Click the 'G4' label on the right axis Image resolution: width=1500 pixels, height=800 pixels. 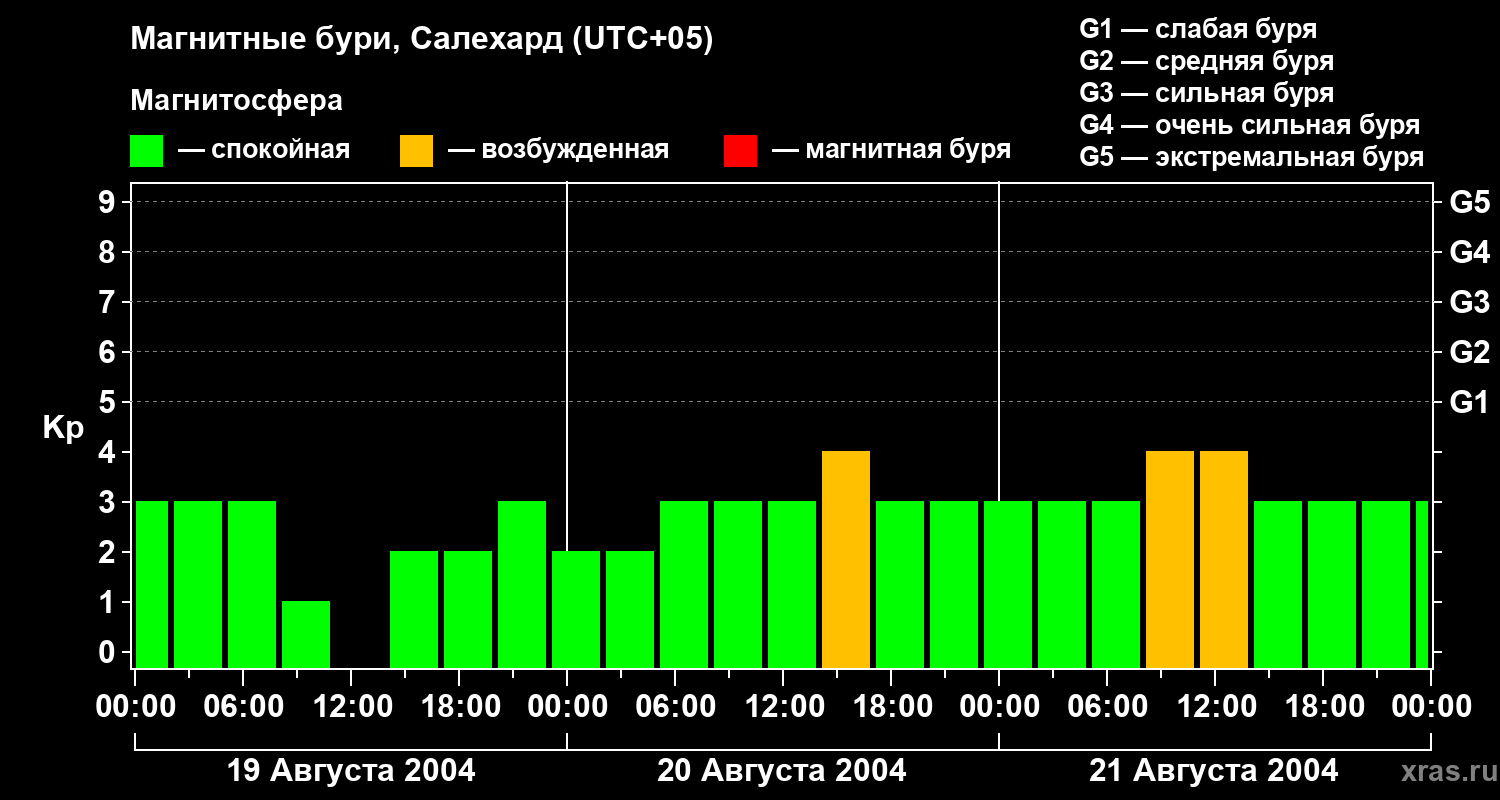[1470, 252]
